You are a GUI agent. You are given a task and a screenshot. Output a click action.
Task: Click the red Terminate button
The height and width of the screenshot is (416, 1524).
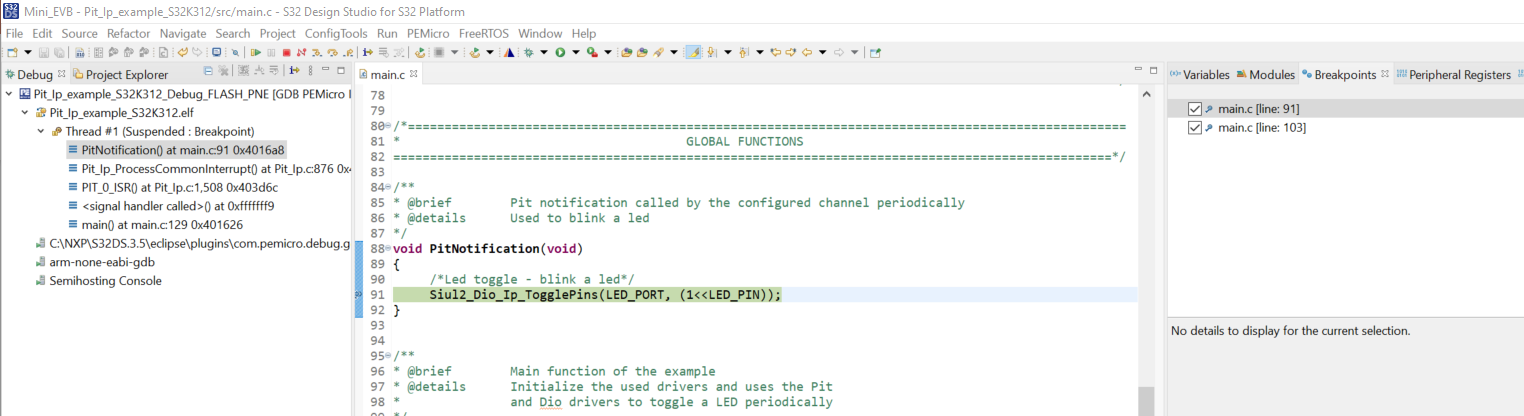[x=286, y=52]
